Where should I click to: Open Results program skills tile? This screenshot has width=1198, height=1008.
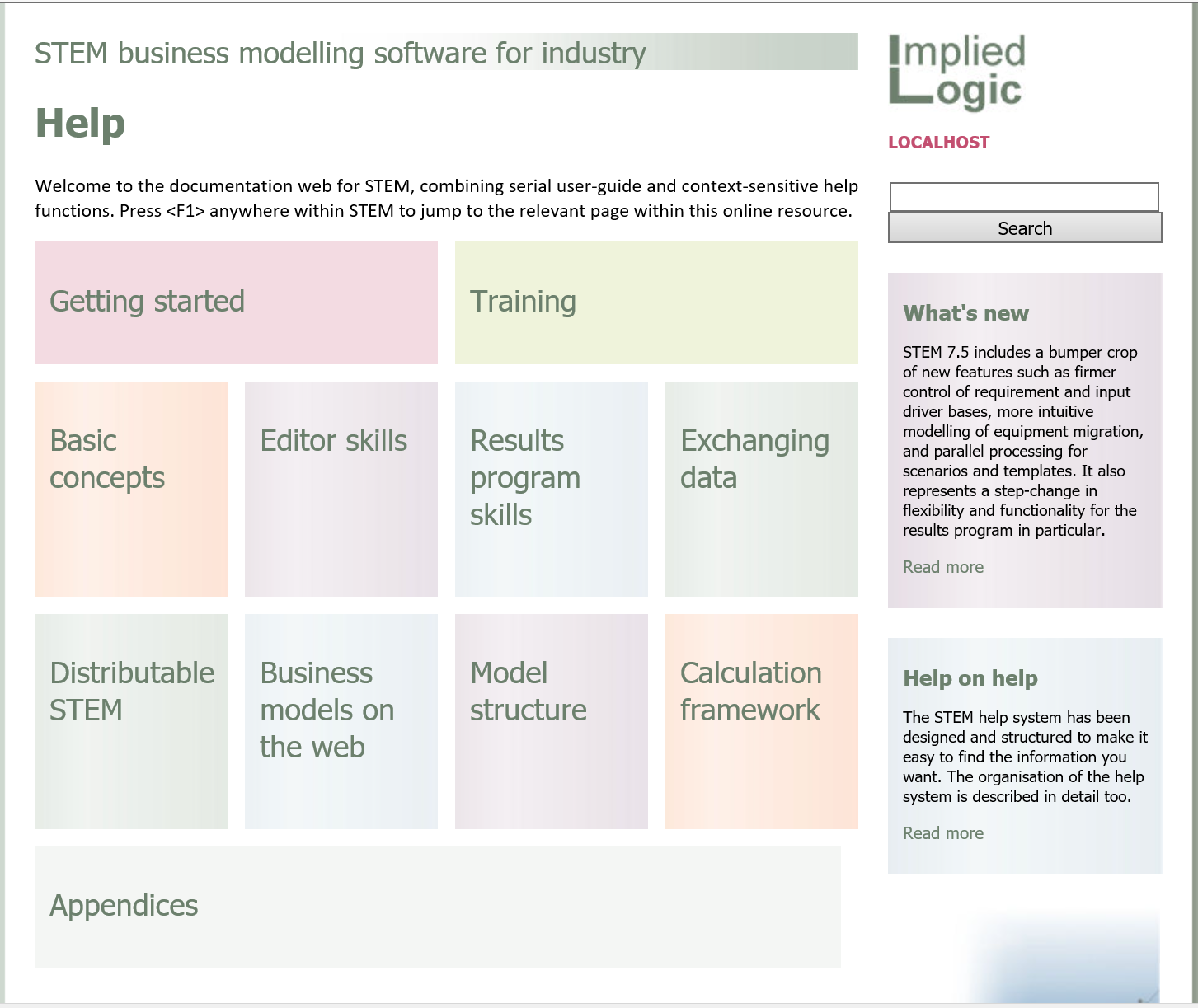pyautogui.click(x=552, y=489)
